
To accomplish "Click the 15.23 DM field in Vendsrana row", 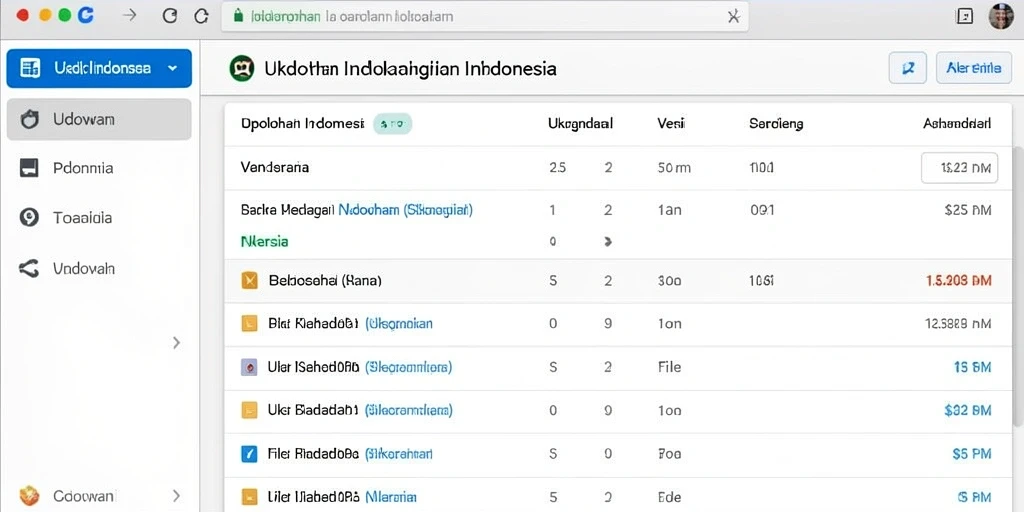I will [x=959, y=168].
